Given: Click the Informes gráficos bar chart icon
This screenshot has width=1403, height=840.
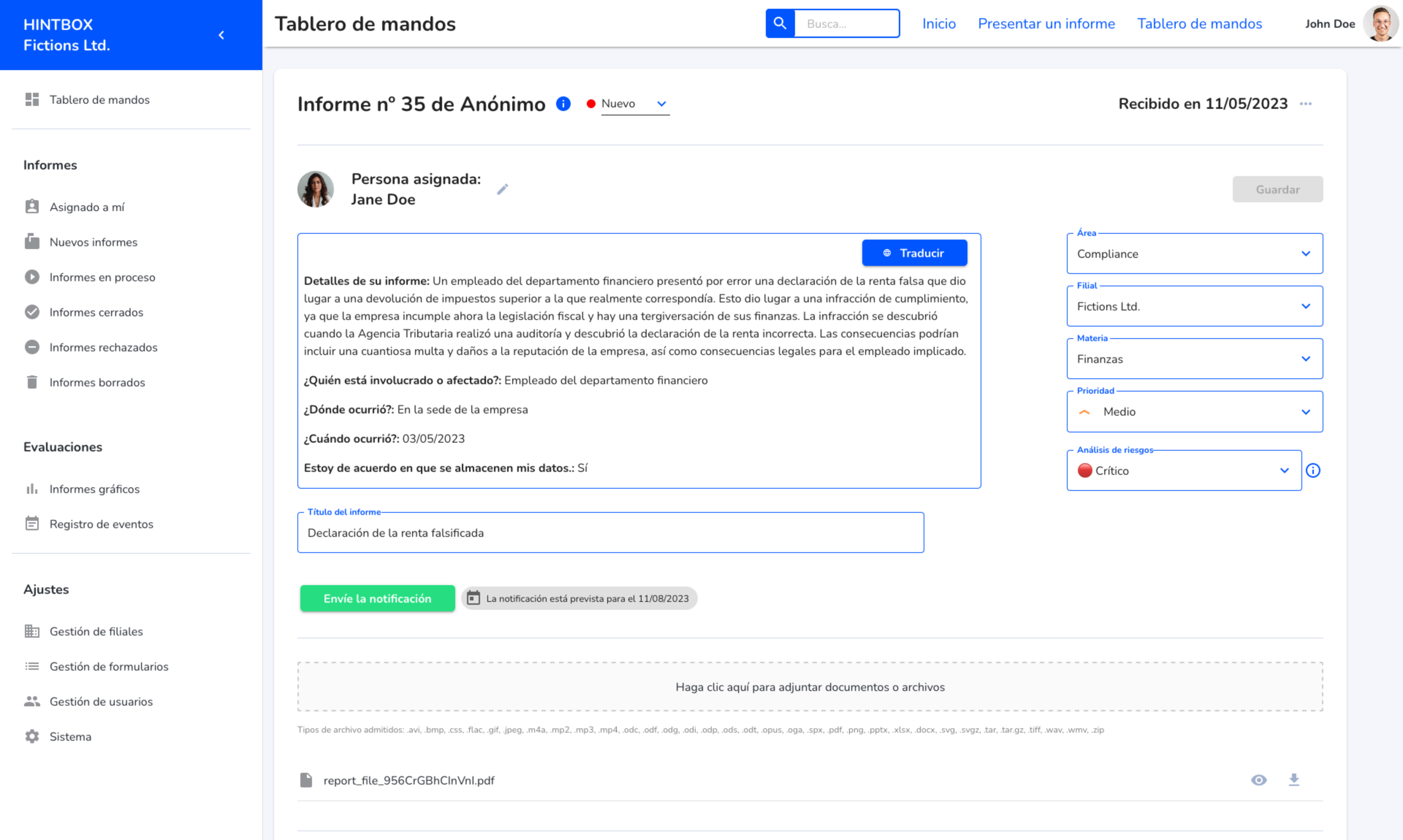Looking at the screenshot, I should (x=32, y=489).
